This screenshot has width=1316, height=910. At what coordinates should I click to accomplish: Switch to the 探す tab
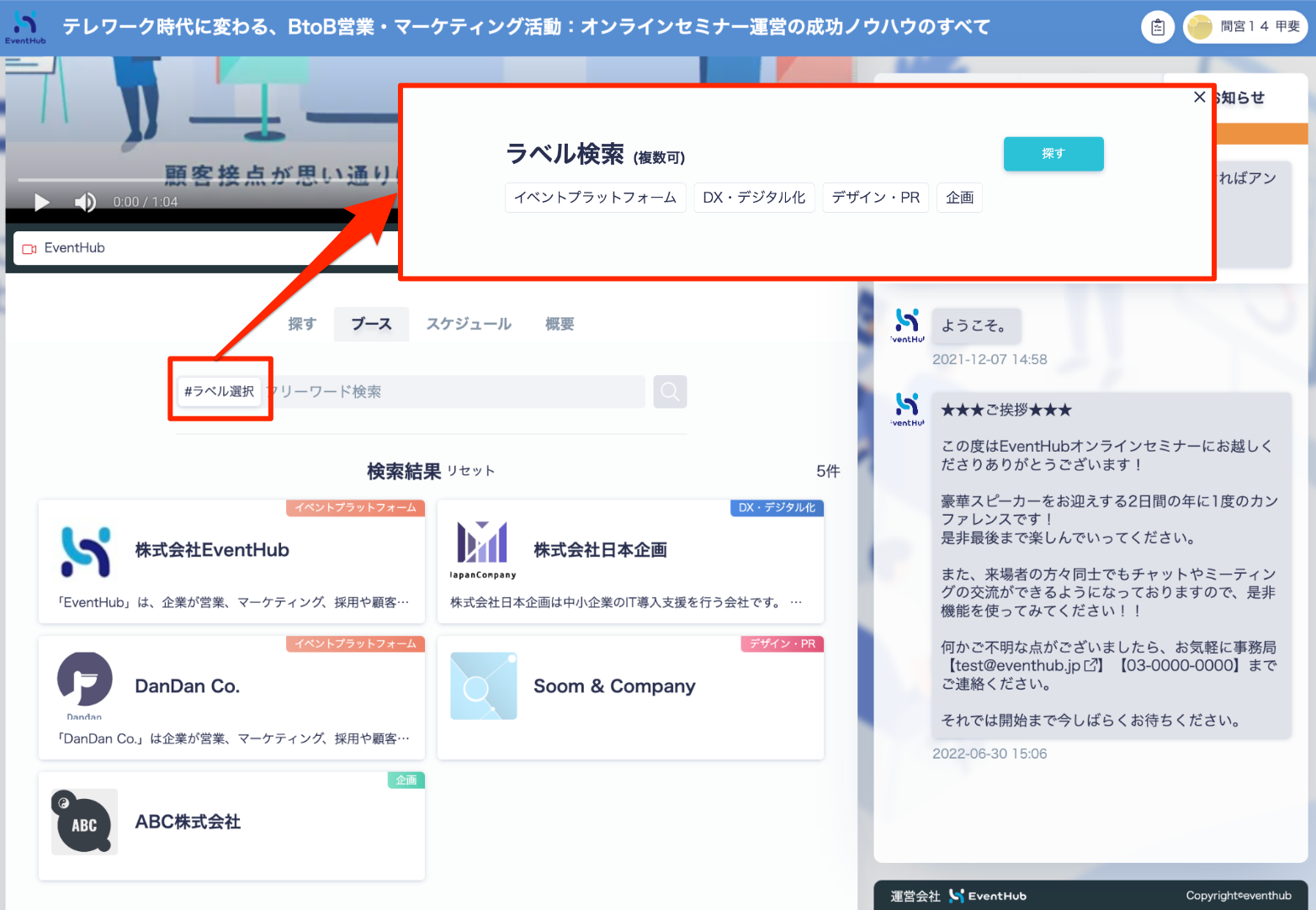tap(302, 324)
